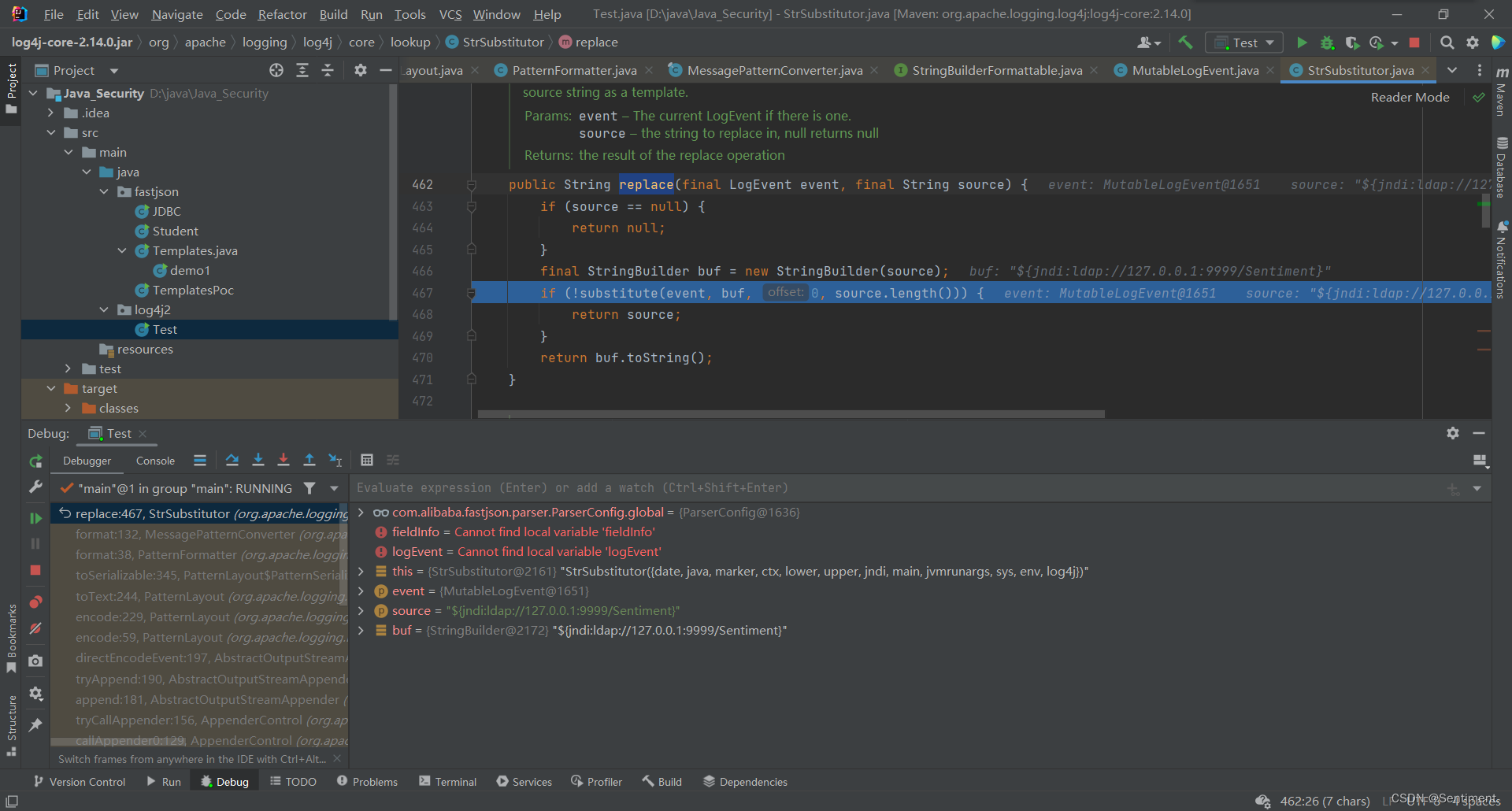
Task: Click Step Out icon in debugger toolbar
Action: pyautogui.click(x=309, y=460)
